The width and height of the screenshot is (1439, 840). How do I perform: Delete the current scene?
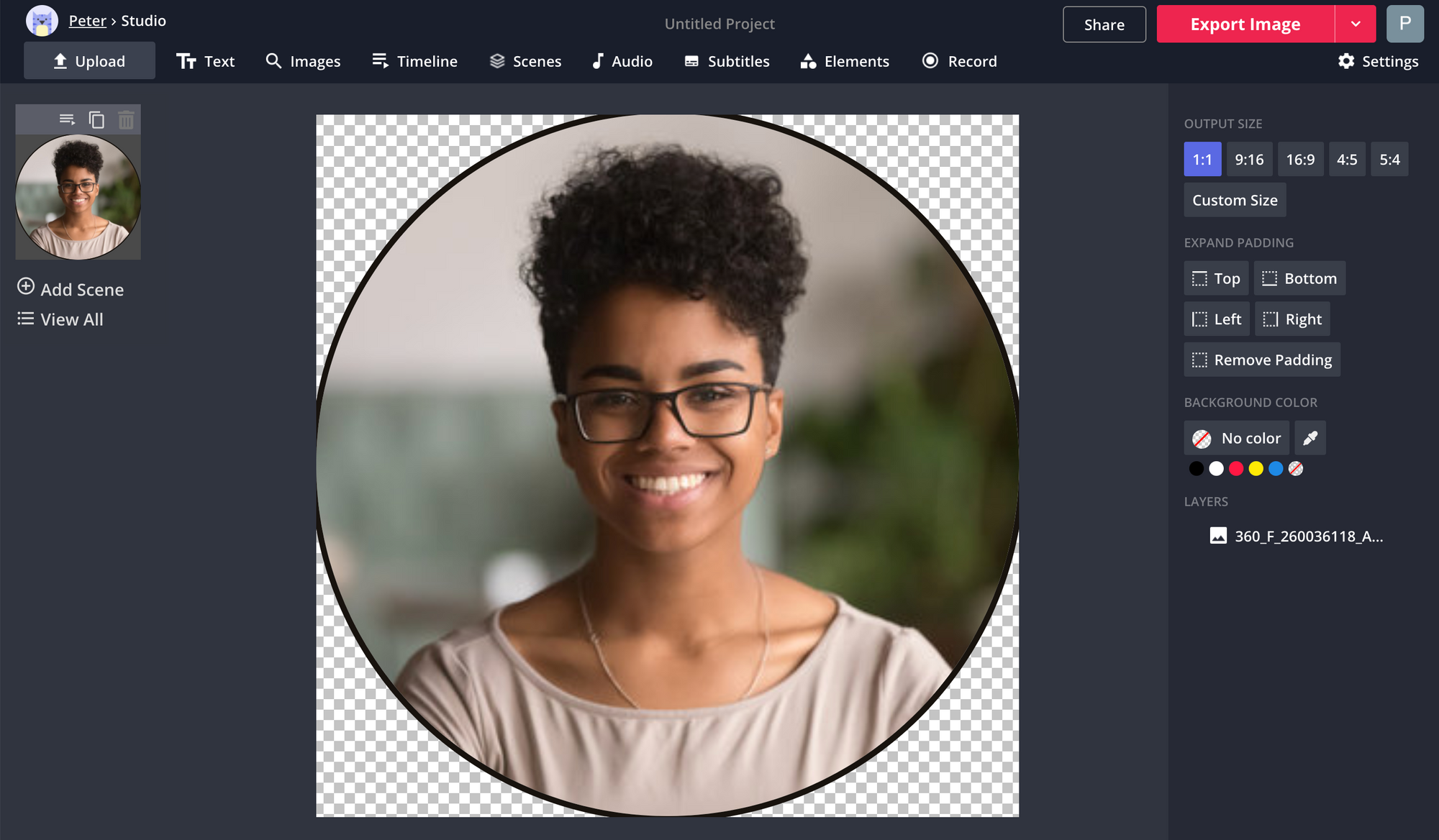[x=126, y=119]
